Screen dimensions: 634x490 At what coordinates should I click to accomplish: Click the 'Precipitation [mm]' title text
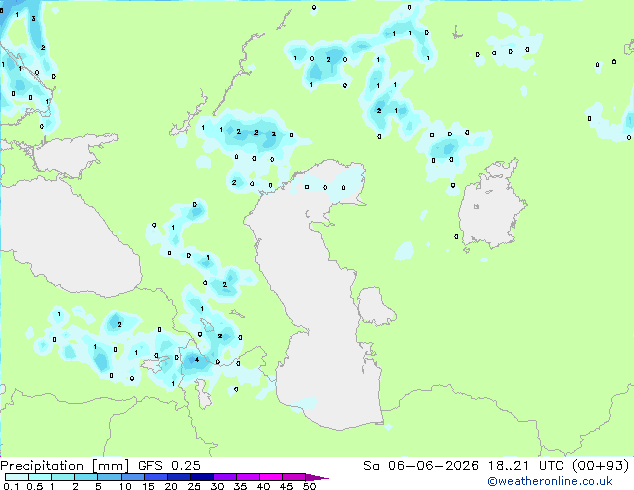(65, 466)
